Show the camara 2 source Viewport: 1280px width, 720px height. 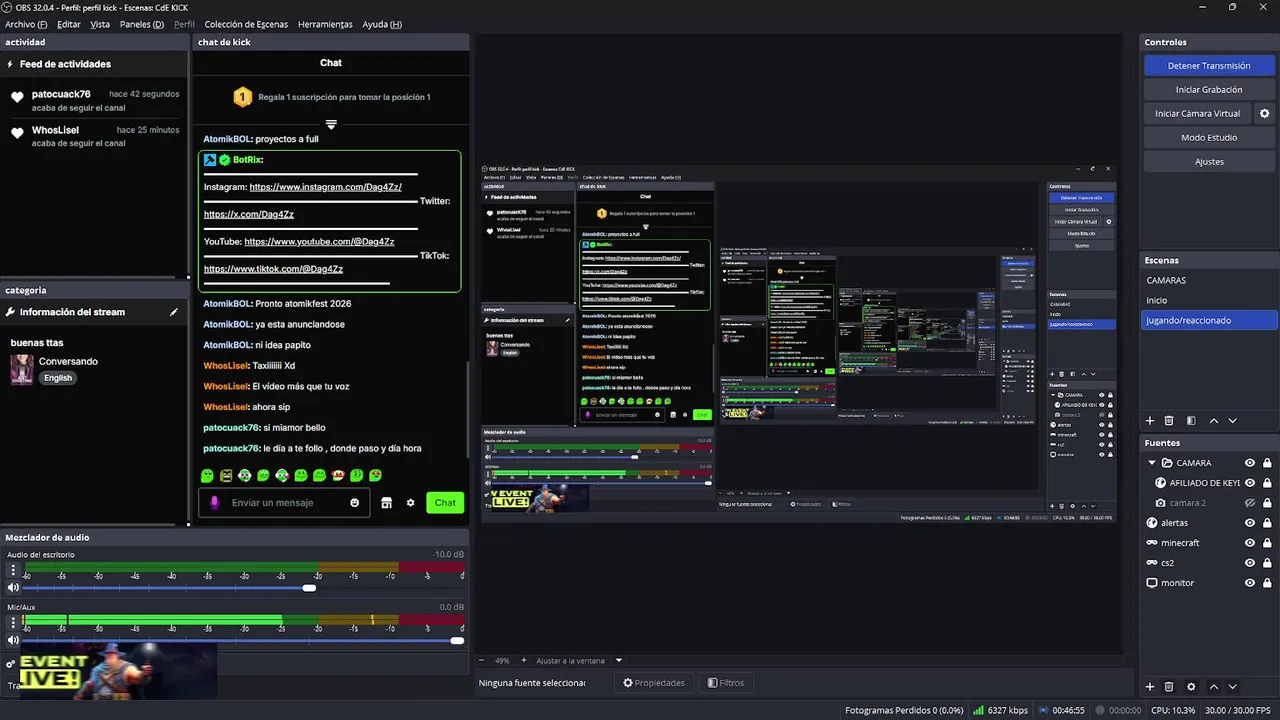pos(1249,503)
